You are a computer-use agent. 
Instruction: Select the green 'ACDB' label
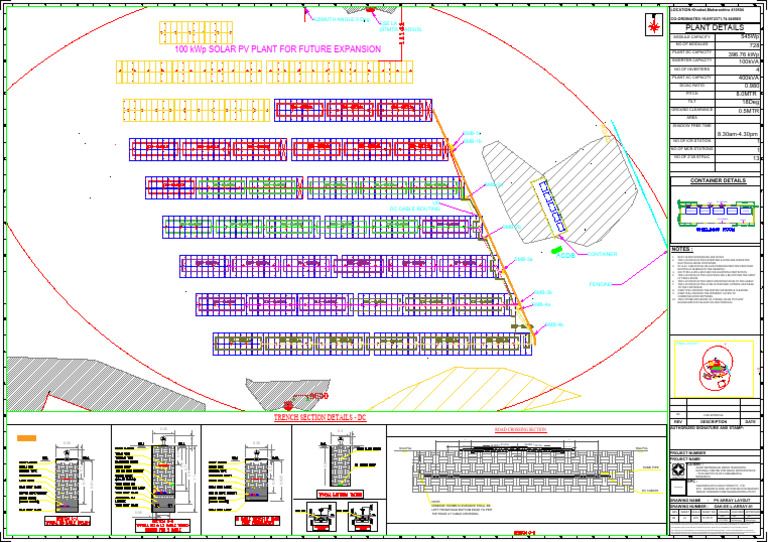coord(565,255)
